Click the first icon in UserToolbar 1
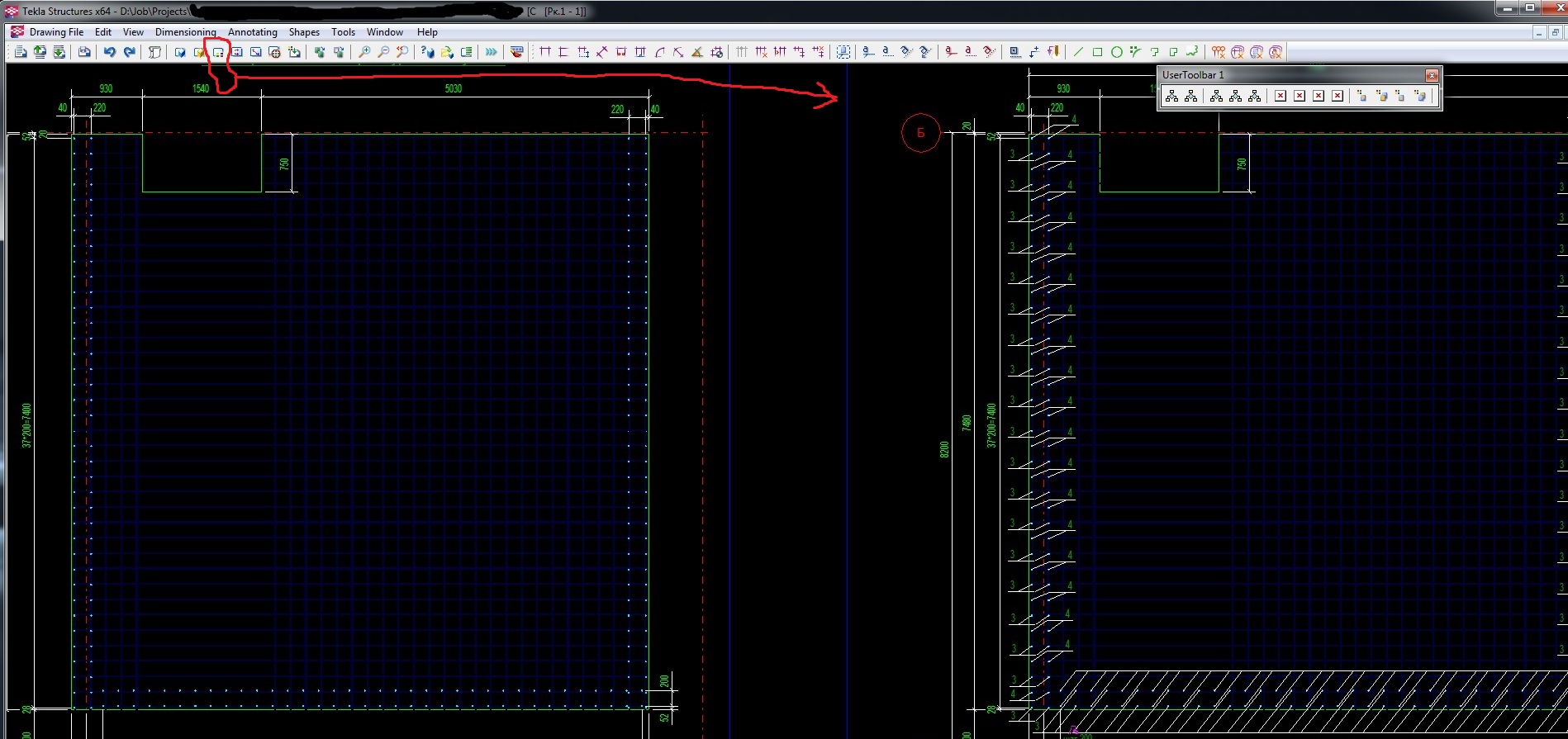Viewport: 1568px width, 739px height. [1171, 96]
